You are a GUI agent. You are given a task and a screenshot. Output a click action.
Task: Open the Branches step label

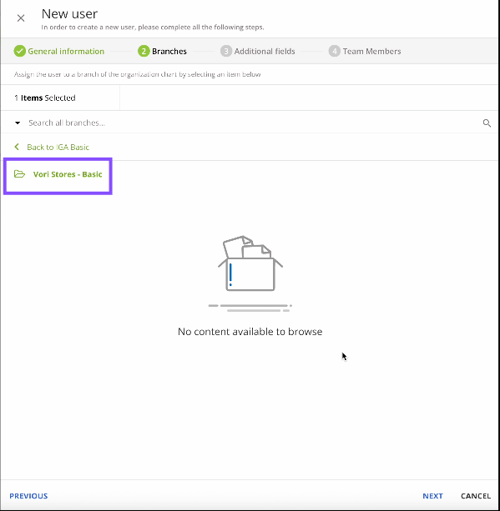point(169,51)
